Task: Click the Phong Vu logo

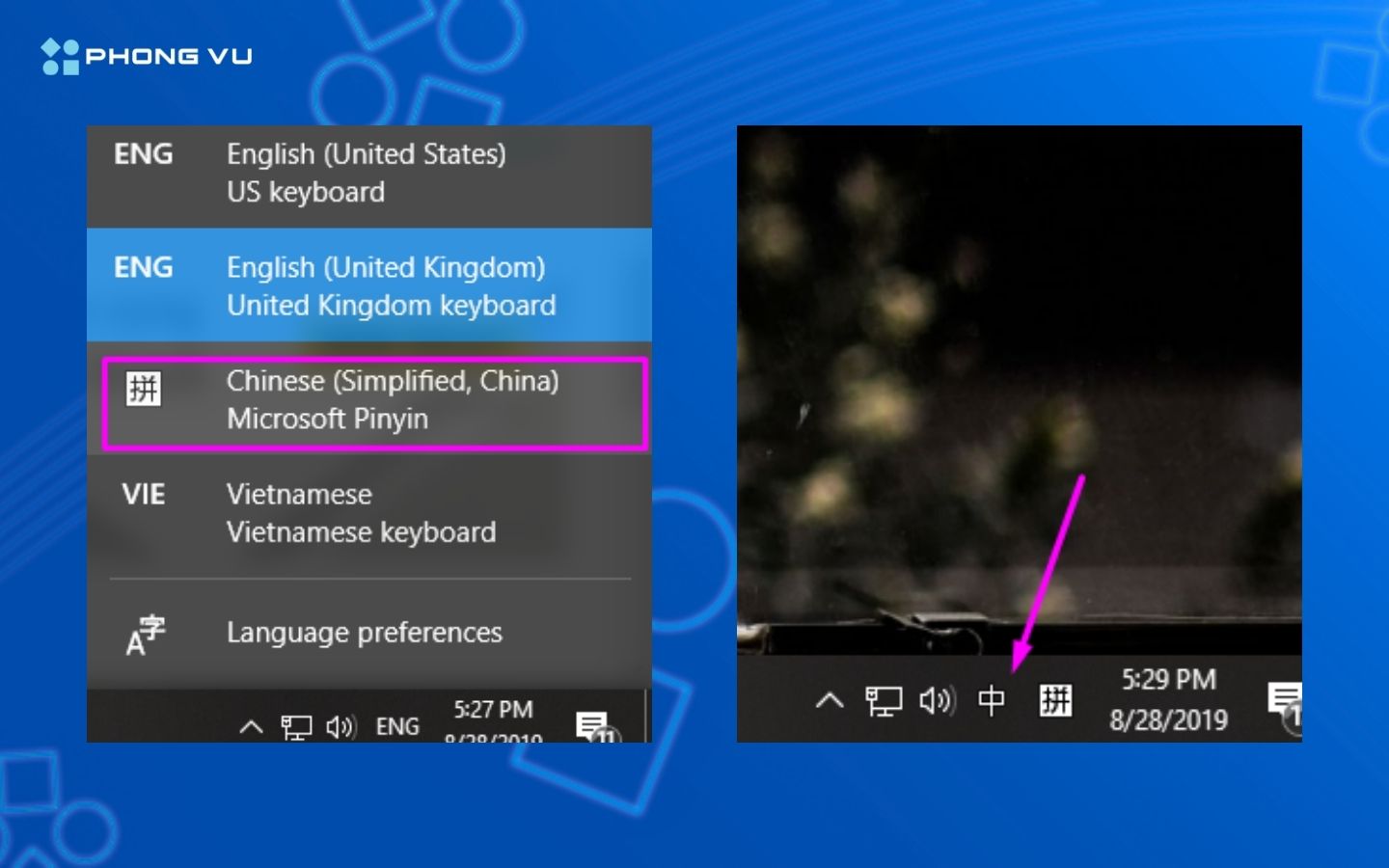Action: (147, 55)
